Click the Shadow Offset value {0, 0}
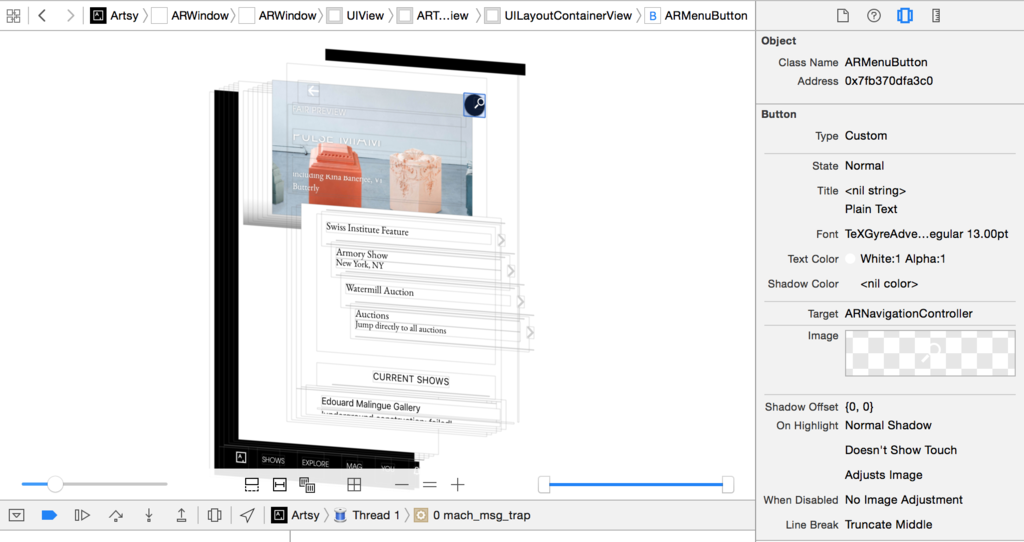This screenshot has height=542, width=1024. (859, 406)
